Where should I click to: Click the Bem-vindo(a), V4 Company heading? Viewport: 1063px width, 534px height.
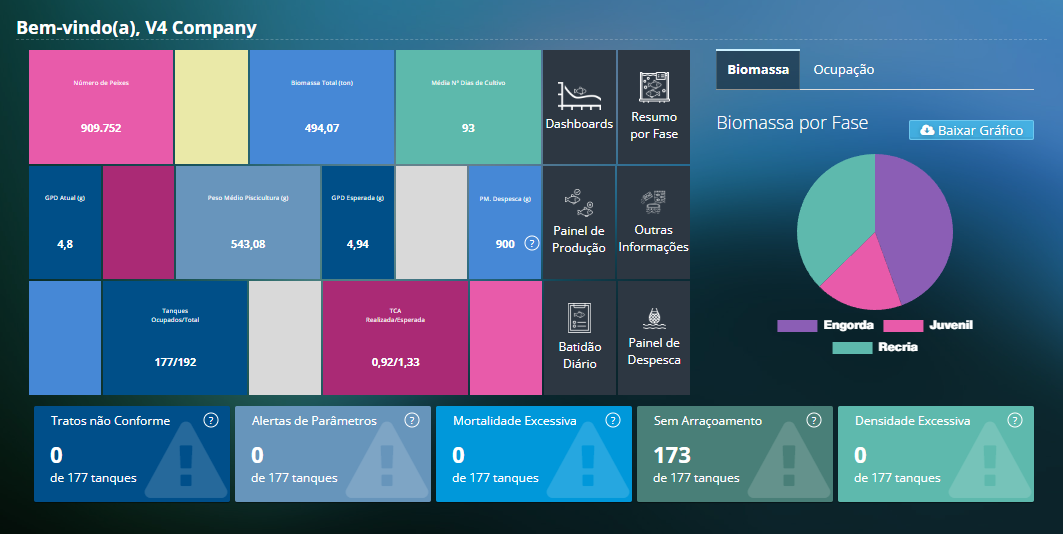[x=136, y=28]
